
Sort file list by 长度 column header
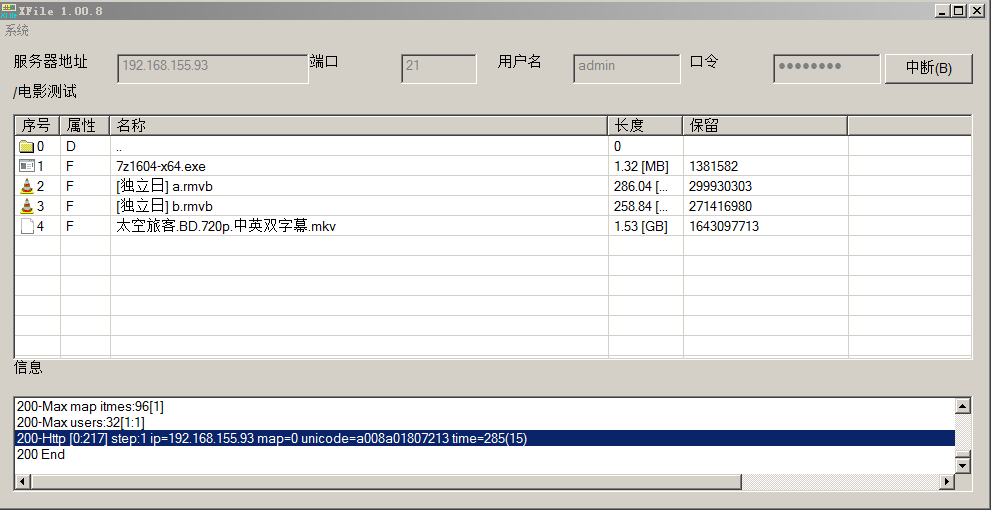tap(645, 125)
